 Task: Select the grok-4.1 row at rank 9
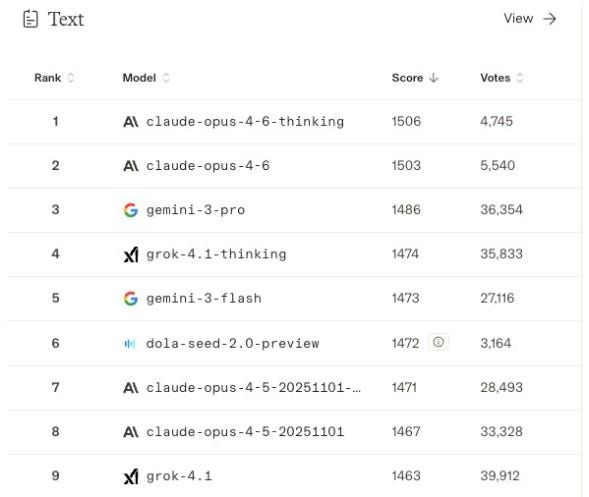[x=294, y=476]
